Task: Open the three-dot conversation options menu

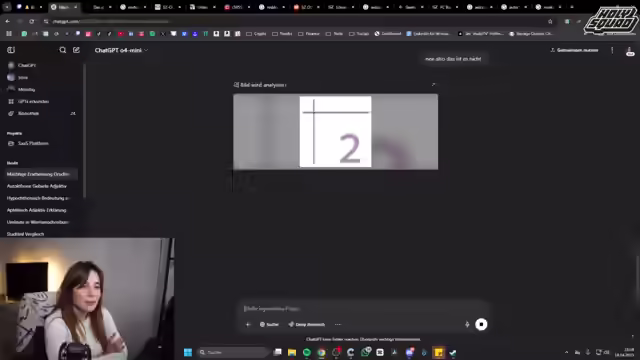Action: (612, 50)
